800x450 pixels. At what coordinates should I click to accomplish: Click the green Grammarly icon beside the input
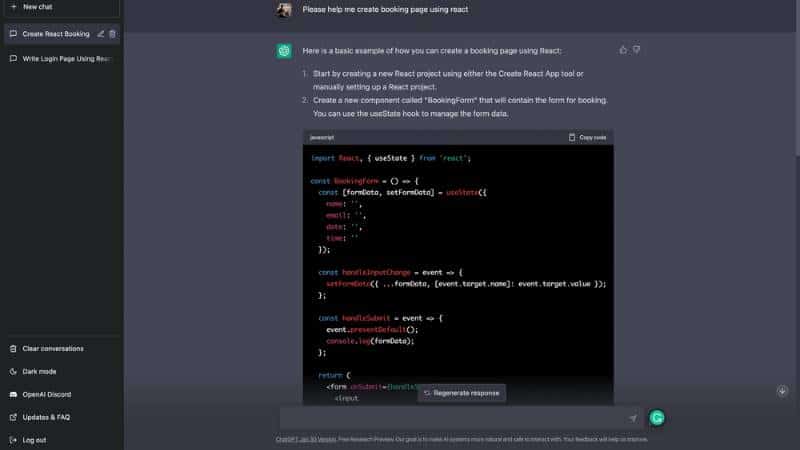[x=657, y=418]
